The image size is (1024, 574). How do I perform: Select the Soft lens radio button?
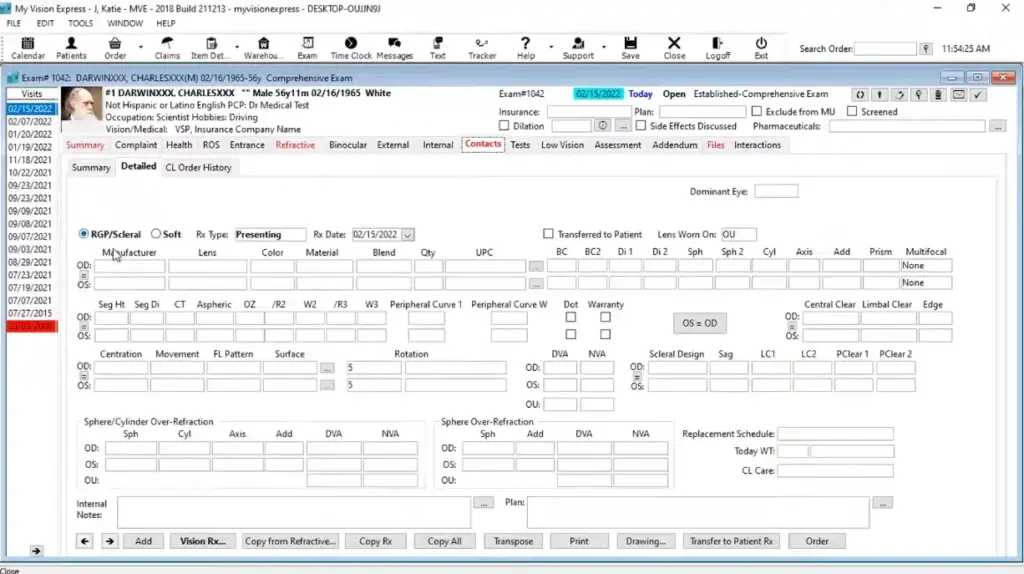click(x=155, y=234)
